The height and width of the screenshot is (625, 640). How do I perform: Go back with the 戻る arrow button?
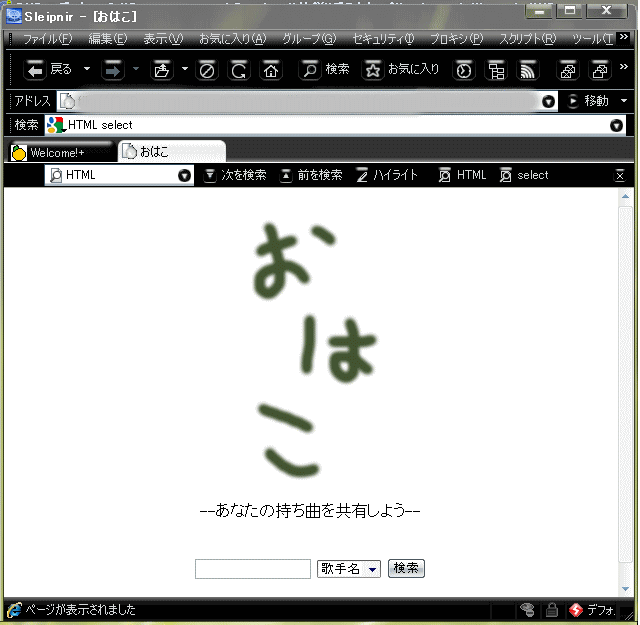[x=48, y=70]
